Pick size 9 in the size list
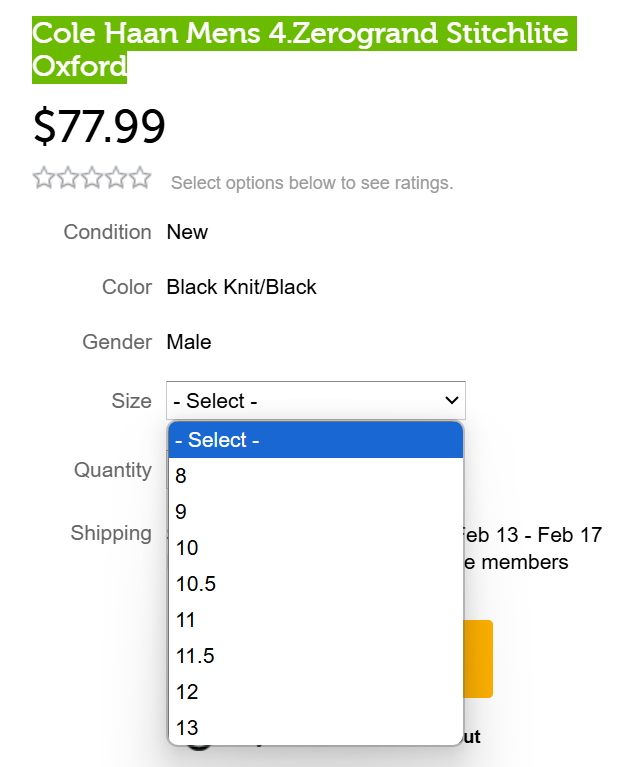This screenshot has height=767, width=622. click(x=315, y=512)
